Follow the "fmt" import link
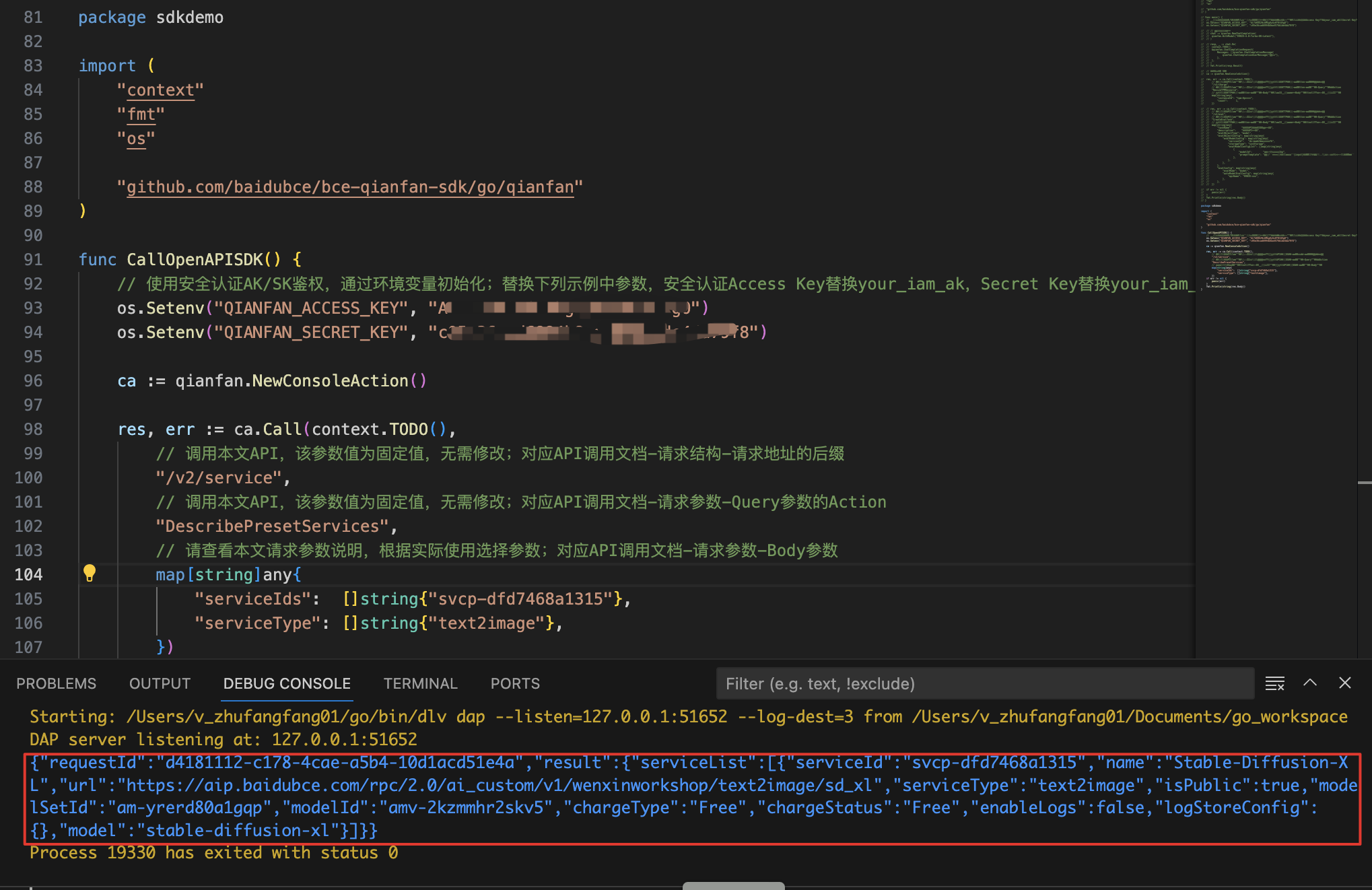Image resolution: width=1372 pixels, height=890 pixels. 141,114
